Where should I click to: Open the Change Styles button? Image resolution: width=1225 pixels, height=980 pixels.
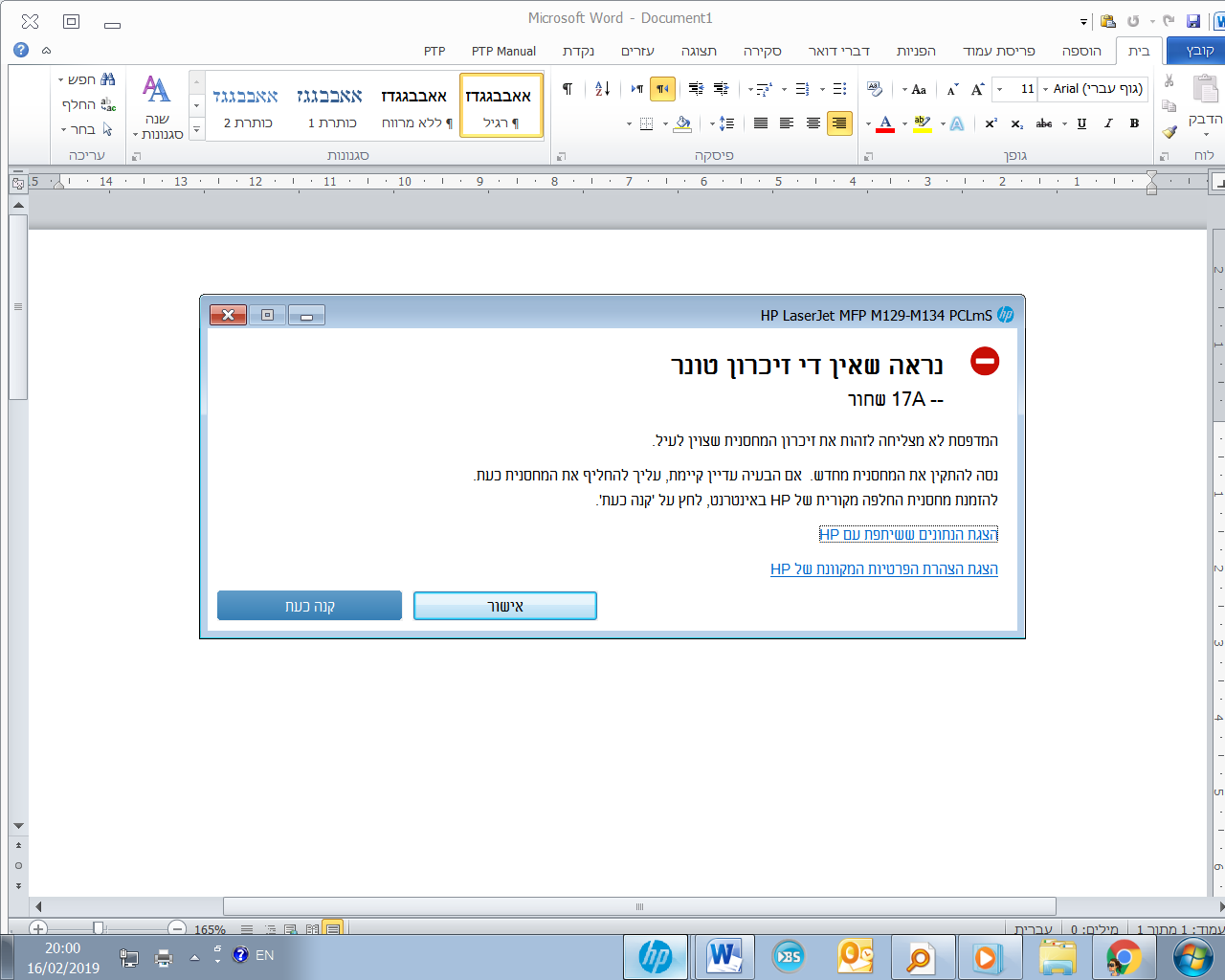click(158, 105)
